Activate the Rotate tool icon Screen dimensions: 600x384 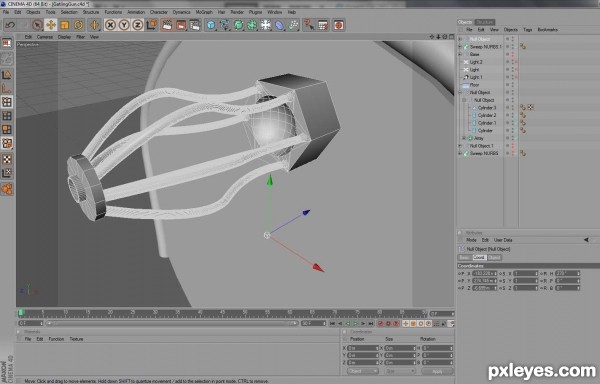tap(78, 25)
